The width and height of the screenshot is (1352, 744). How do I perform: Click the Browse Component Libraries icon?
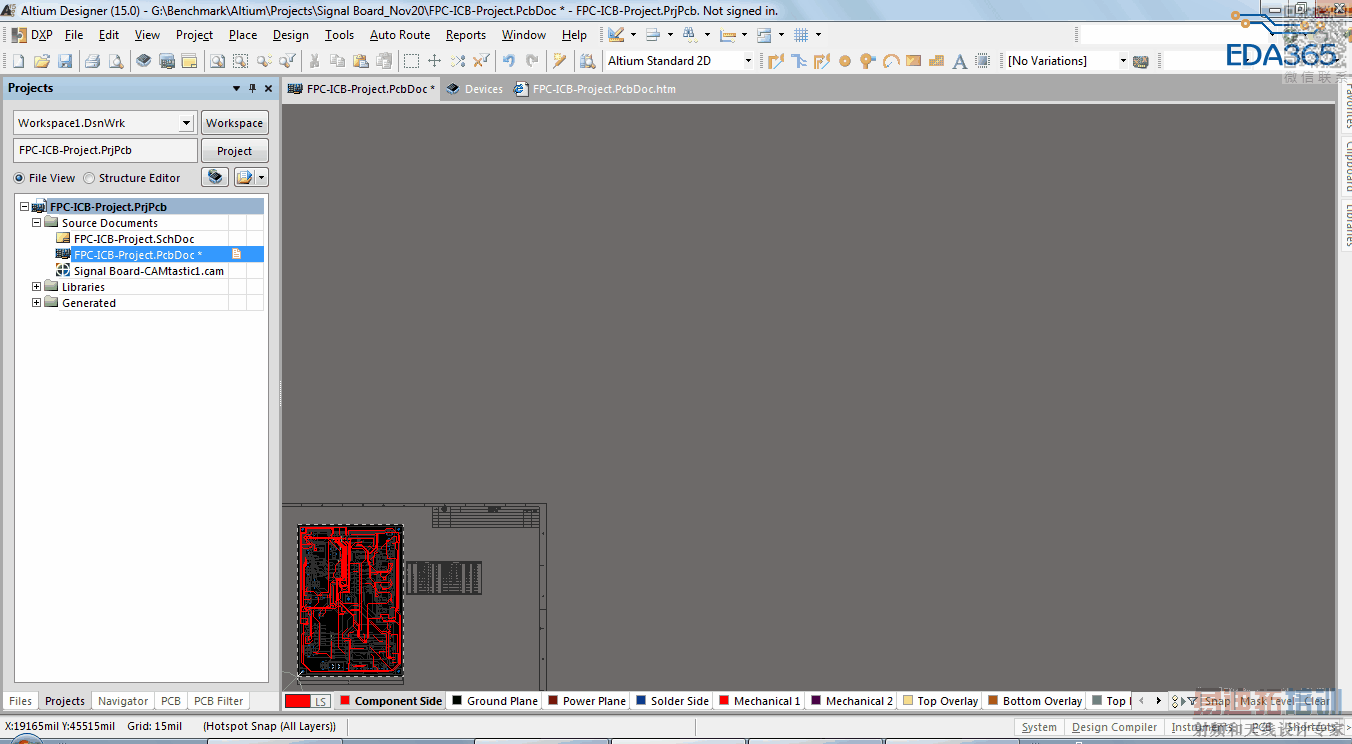click(x=587, y=61)
